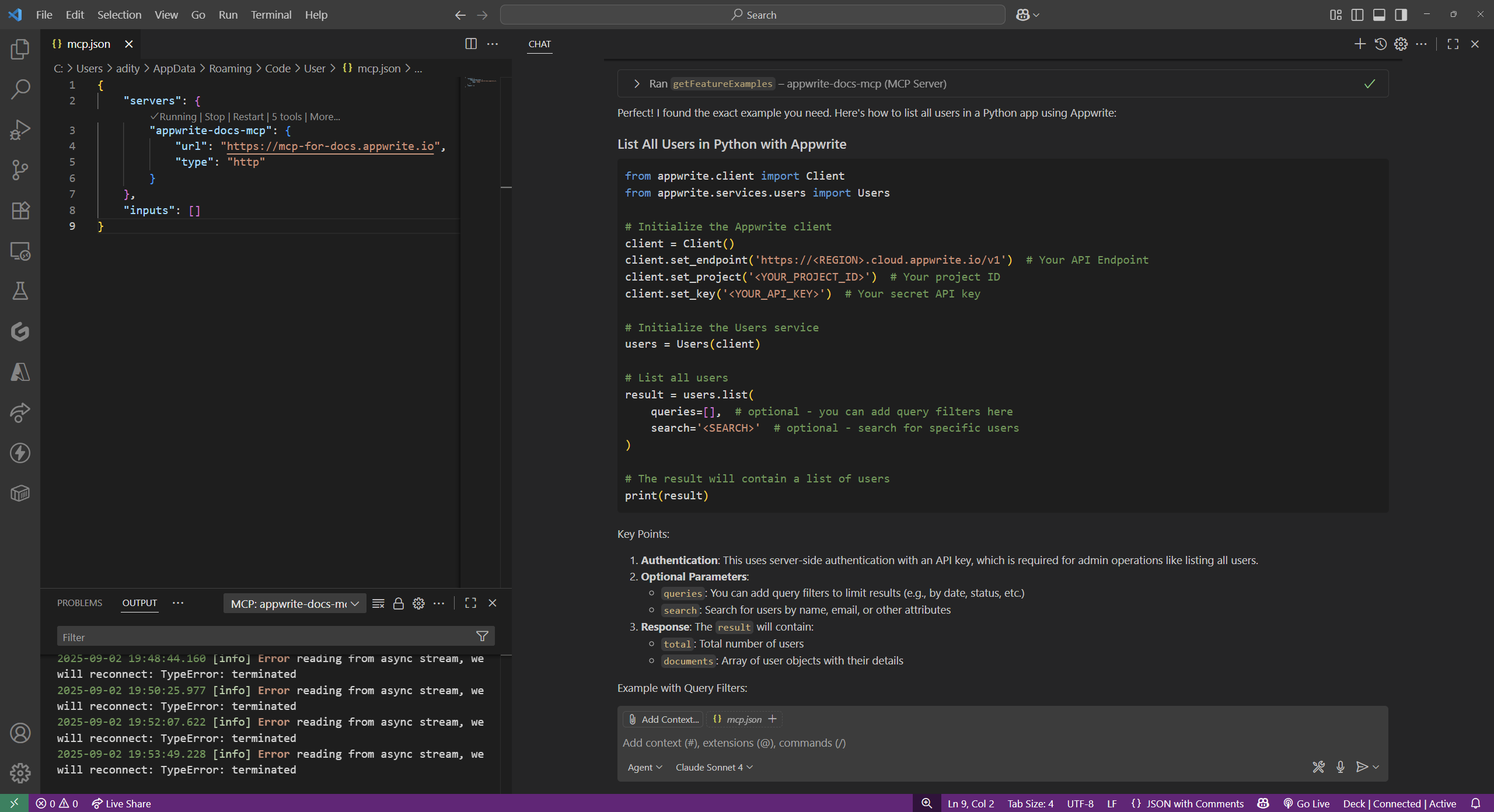Viewport: 1494px width, 812px height.
Task: Show chat history
Action: 1380,44
